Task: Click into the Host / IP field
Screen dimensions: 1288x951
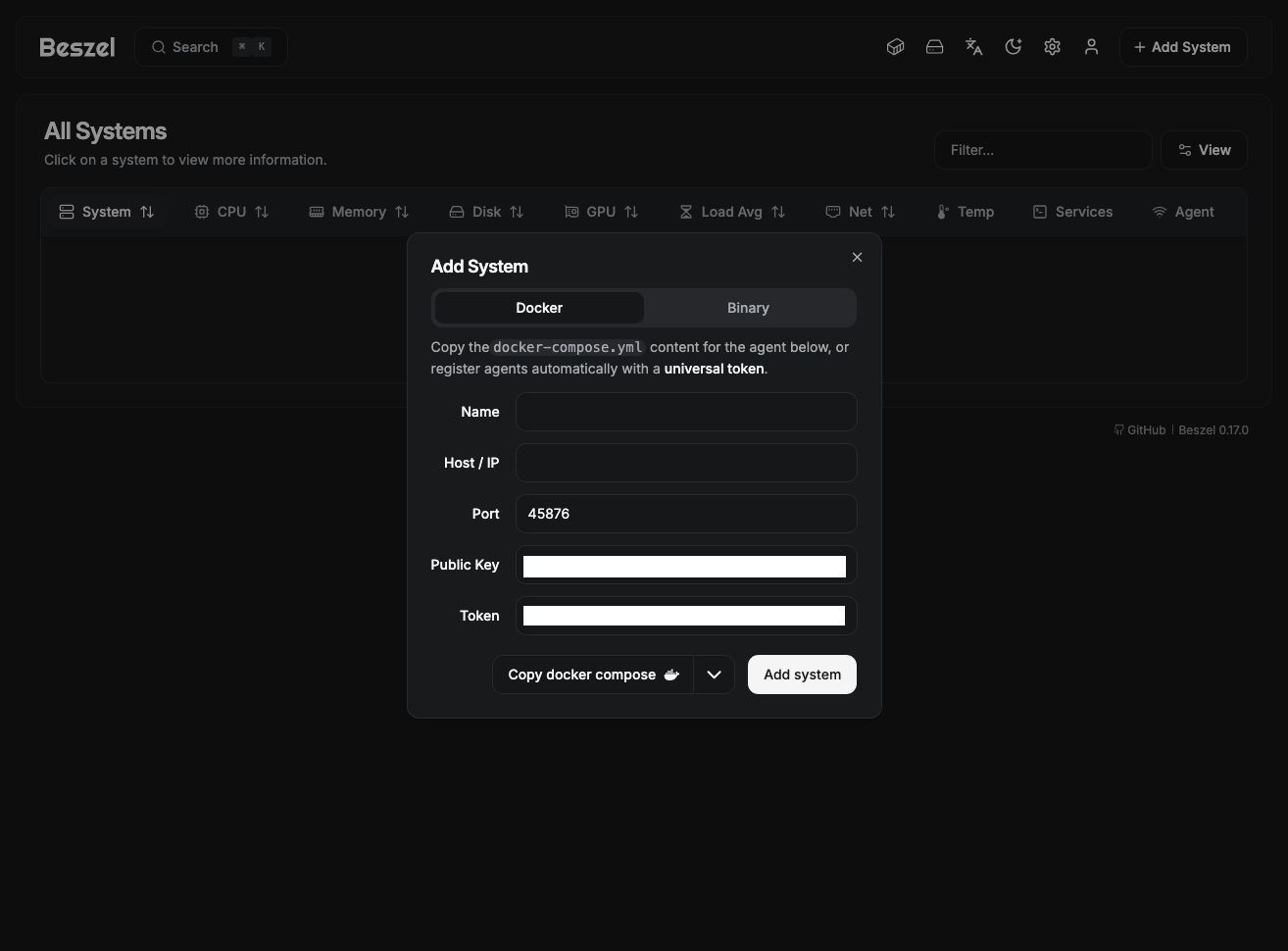Action: pyautogui.click(x=686, y=463)
